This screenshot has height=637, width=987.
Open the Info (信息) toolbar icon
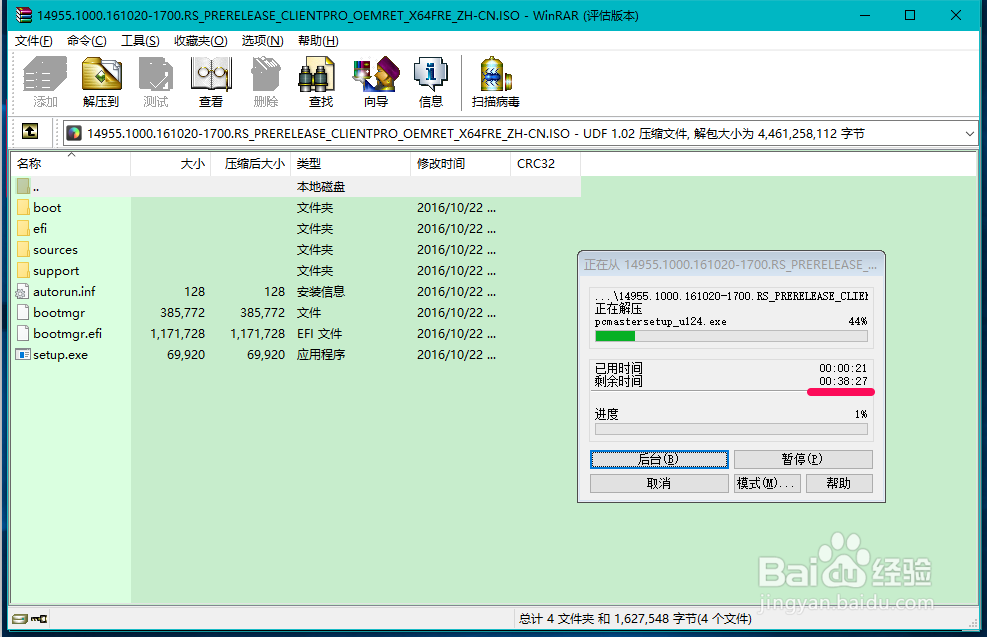tap(431, 82)
